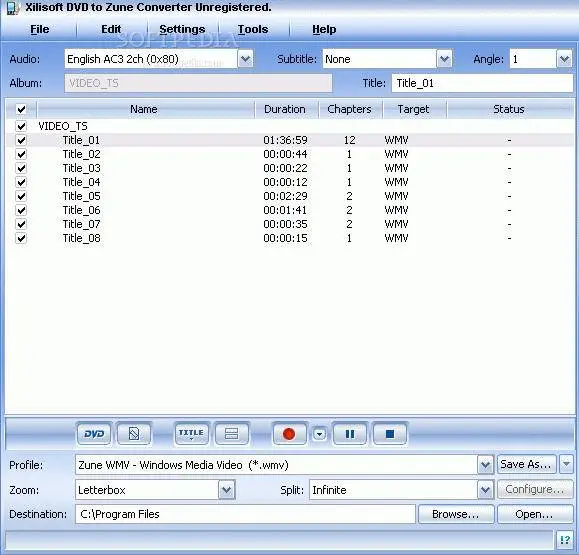Open the dropdown arrow next to Save As
The width and height of the screenshot is (579, 555).
[566, 464]
